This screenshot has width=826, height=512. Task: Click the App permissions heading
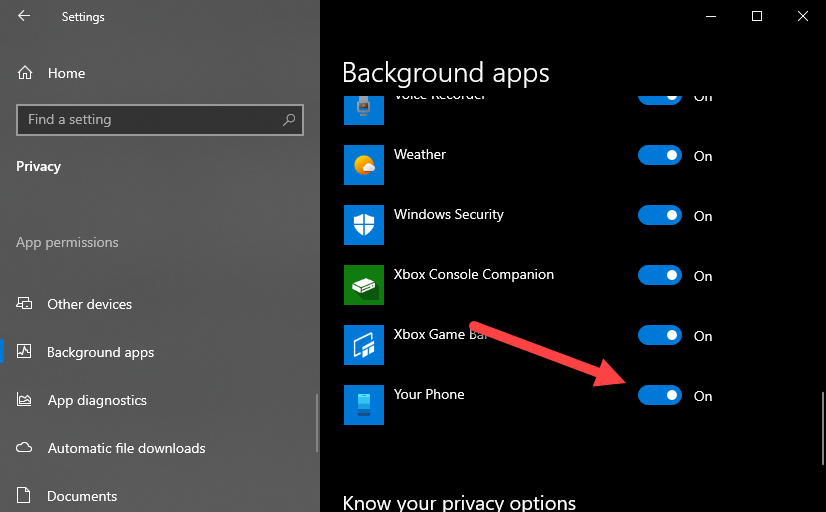67,242
